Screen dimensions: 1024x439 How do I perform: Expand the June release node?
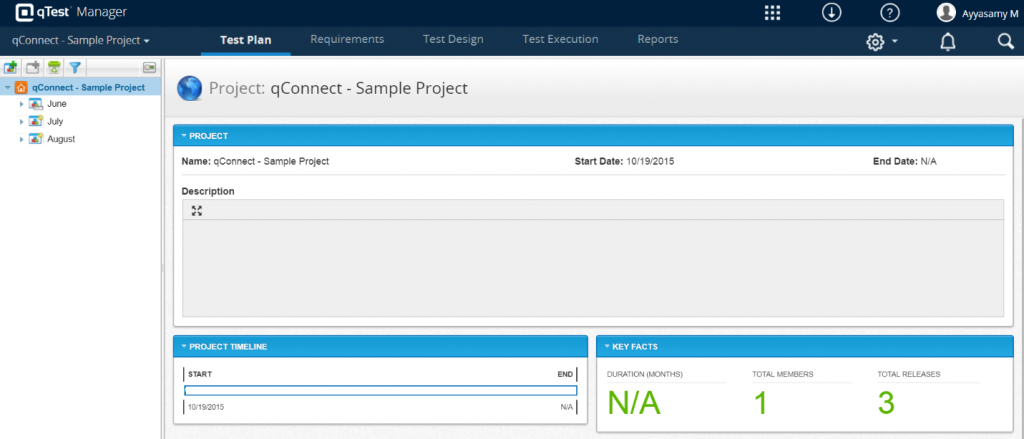coord(22,104)
